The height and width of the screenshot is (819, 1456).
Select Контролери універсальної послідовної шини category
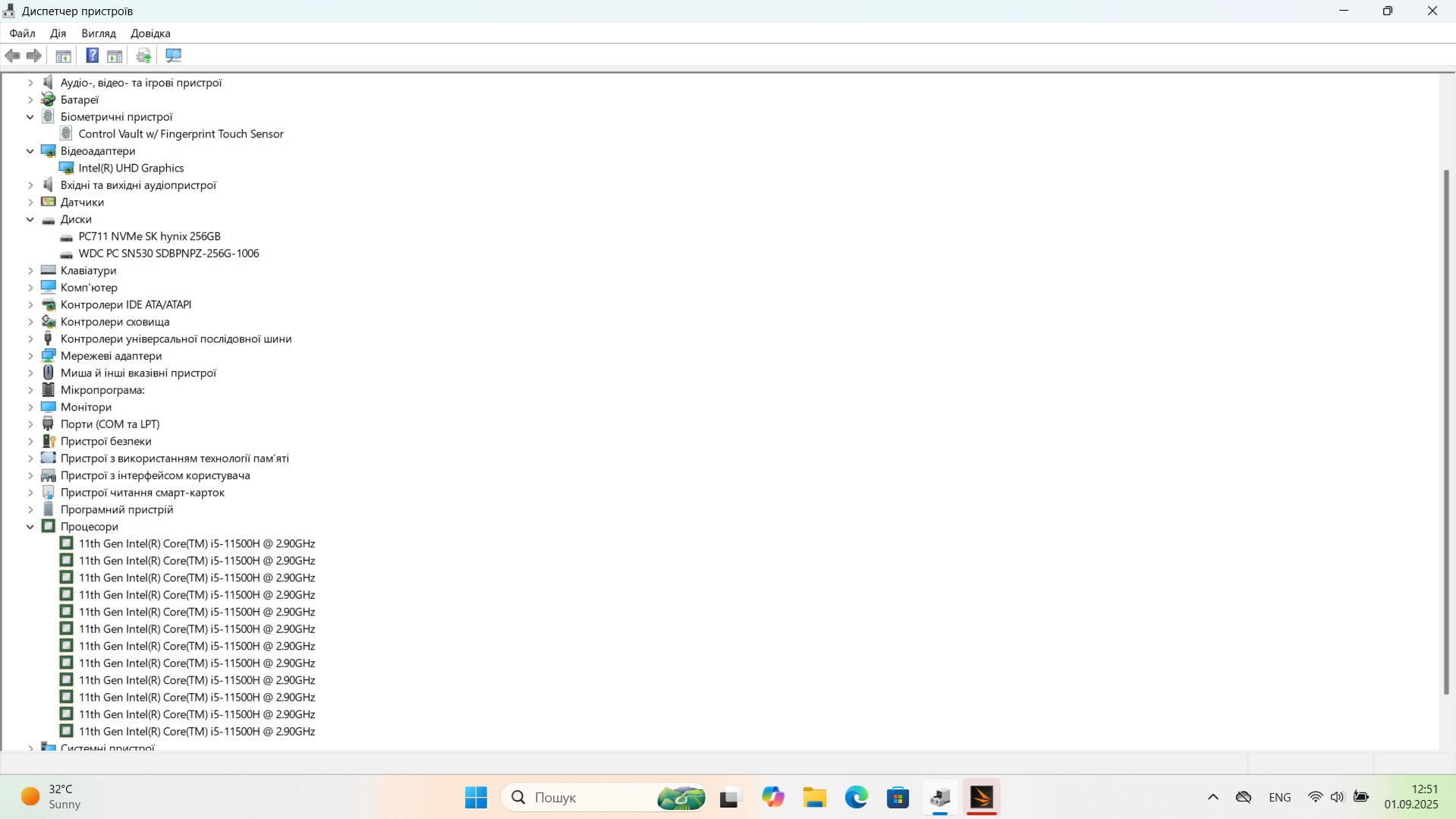tap(176, 339)
